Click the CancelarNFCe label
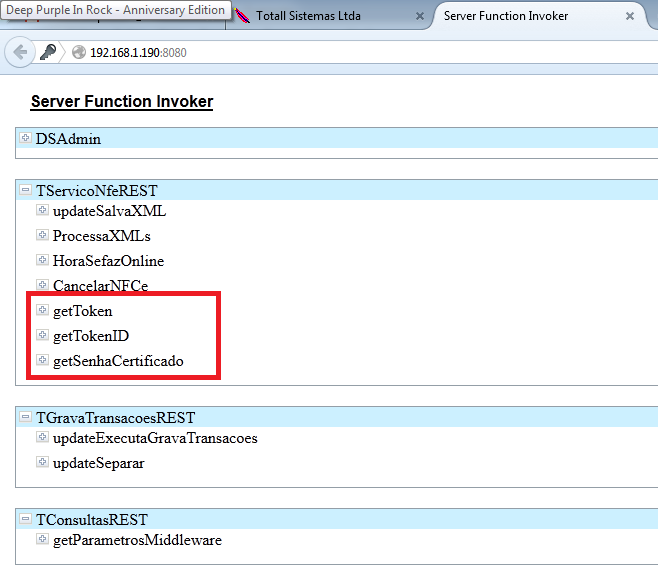The width and height of the screenshot is (658, 579). (x=101, y=286)
